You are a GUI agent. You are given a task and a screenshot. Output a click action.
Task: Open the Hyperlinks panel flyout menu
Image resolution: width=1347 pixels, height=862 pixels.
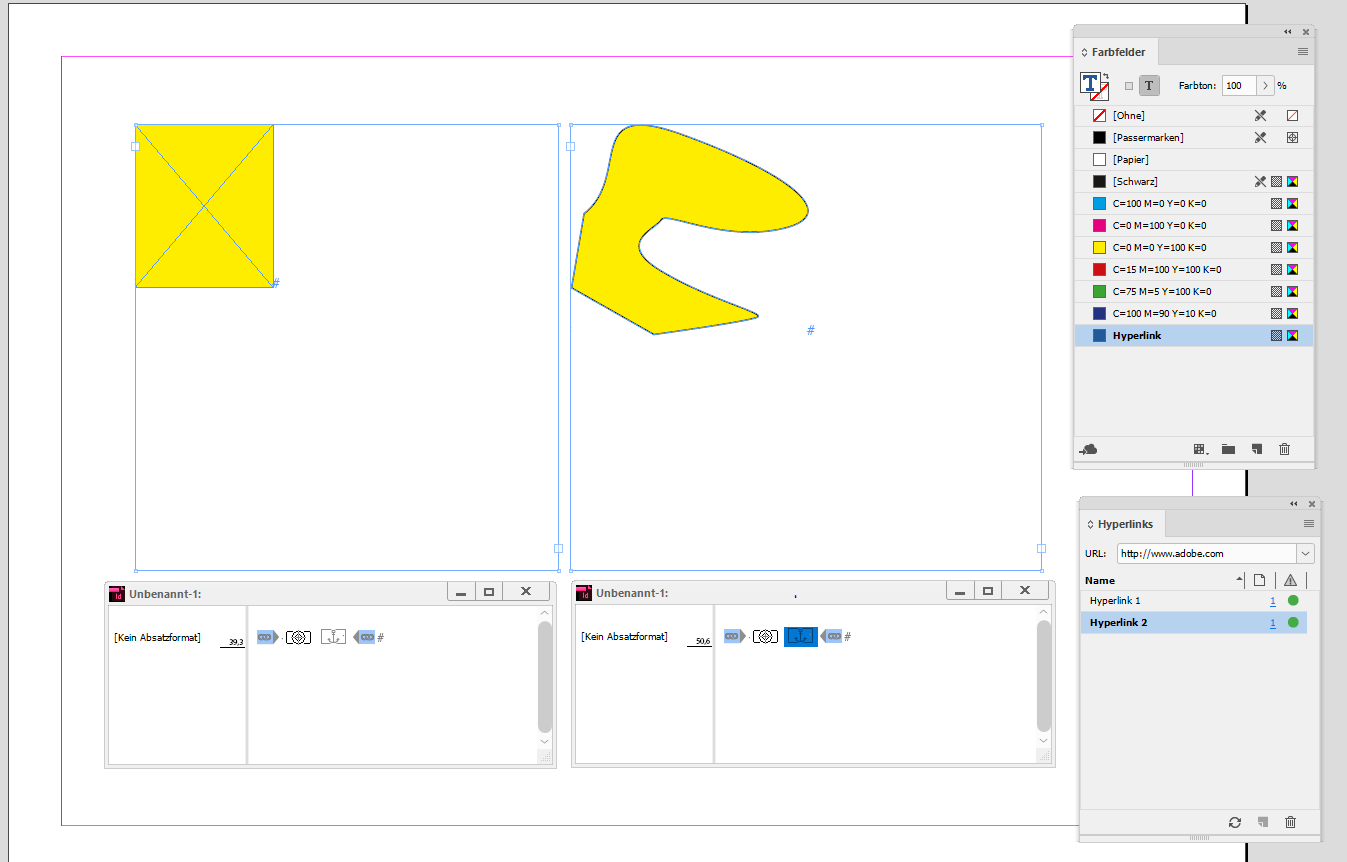click(1309, 523)
